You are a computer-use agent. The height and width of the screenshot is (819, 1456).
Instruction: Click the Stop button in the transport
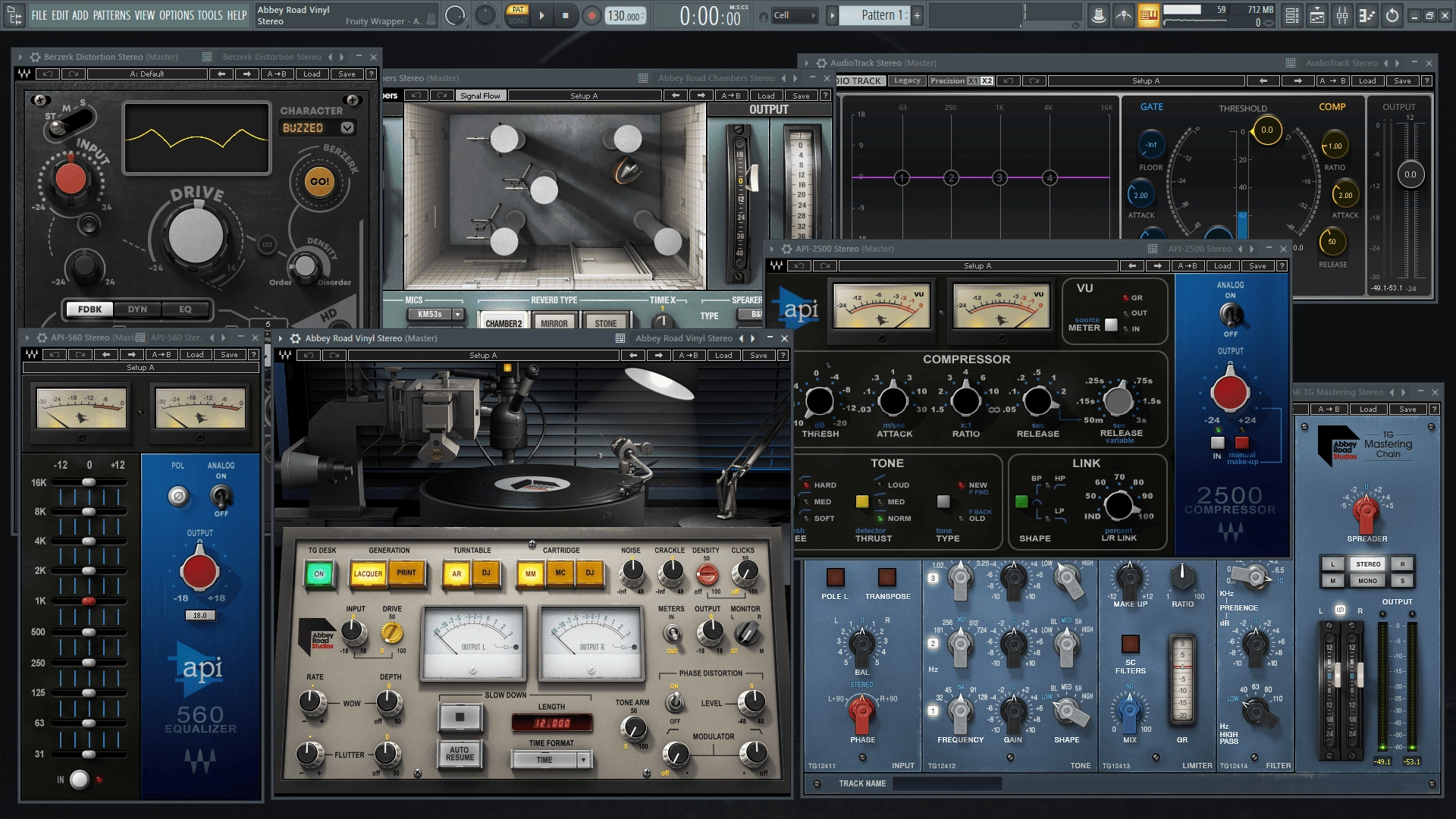pyautogui.click(x=565, y=15)
